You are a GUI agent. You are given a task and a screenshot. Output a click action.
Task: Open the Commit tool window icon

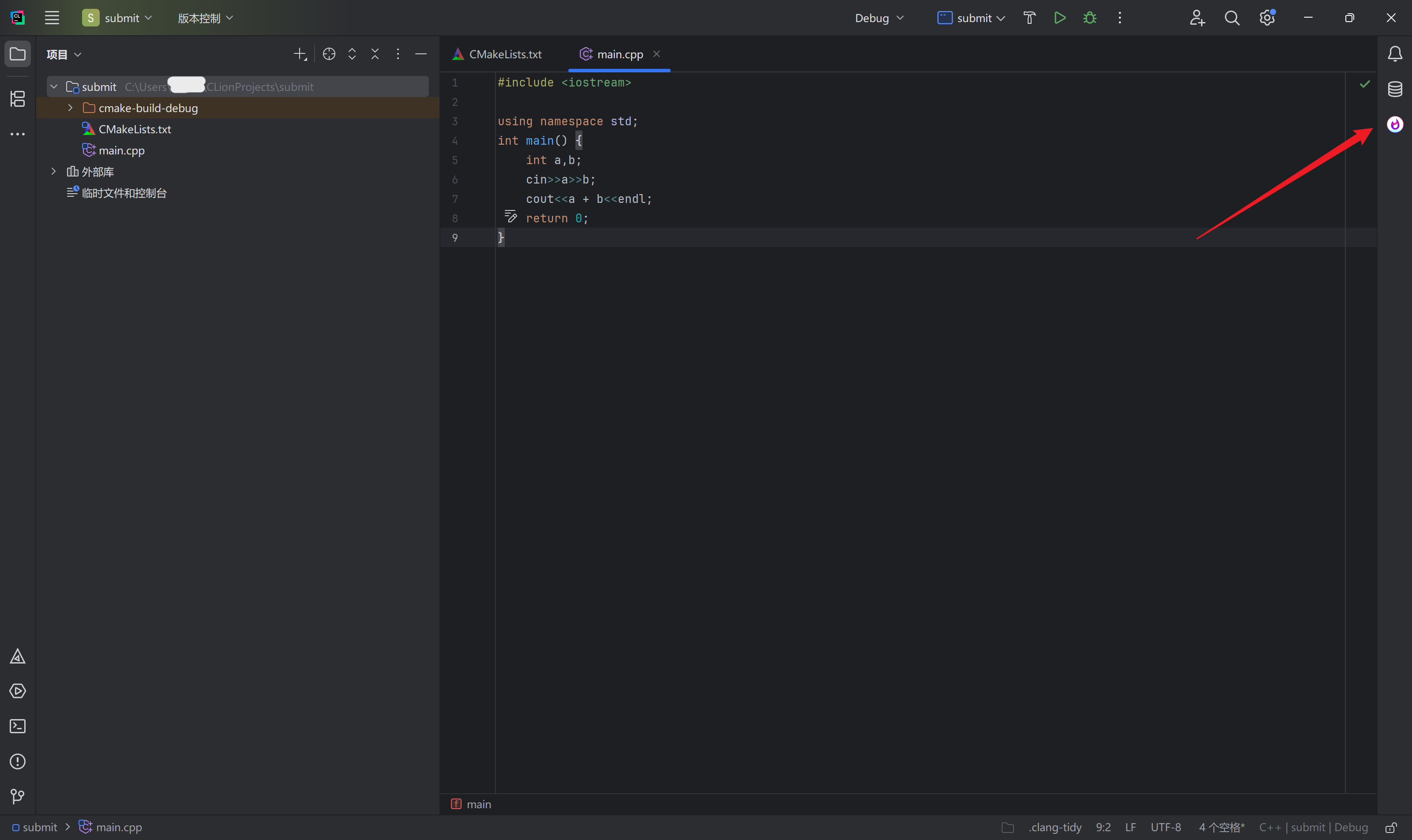(x=18, y=797)
